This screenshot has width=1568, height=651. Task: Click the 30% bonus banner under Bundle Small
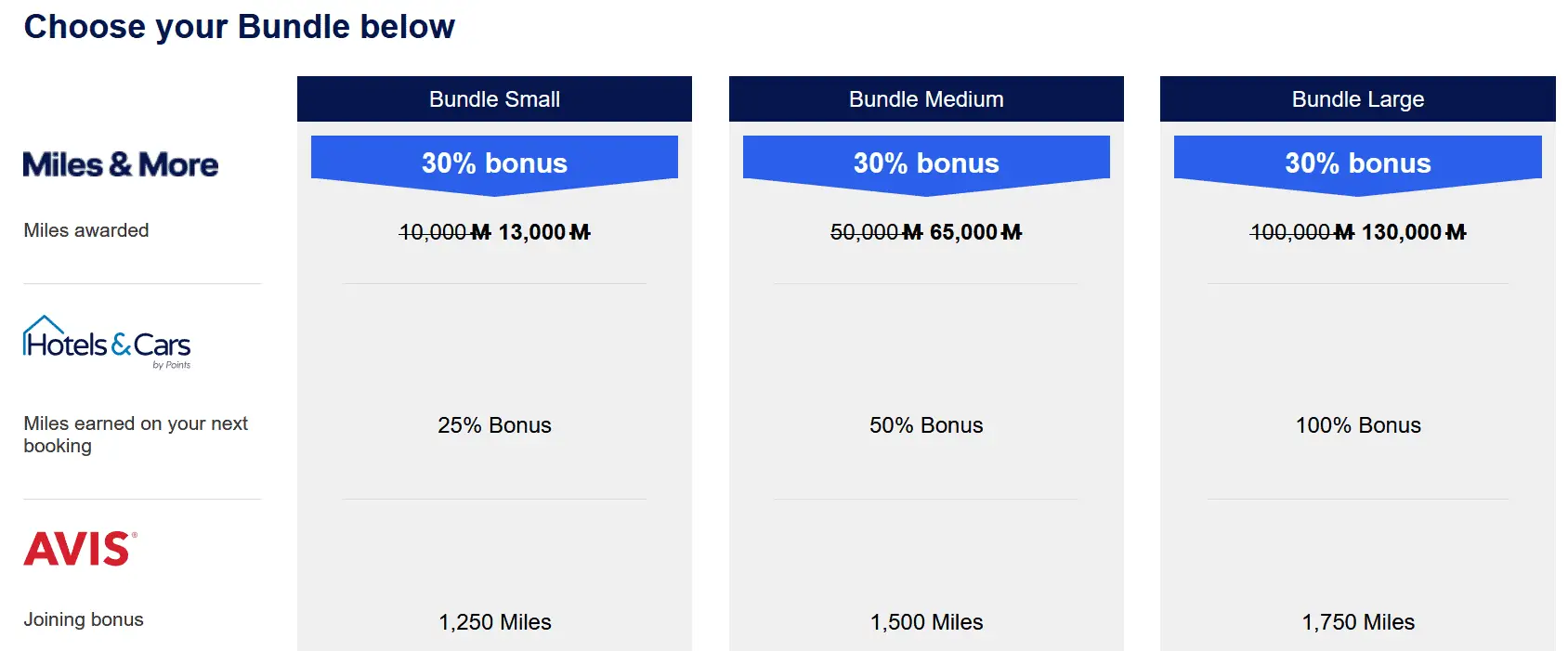click(x=494, y=163)
